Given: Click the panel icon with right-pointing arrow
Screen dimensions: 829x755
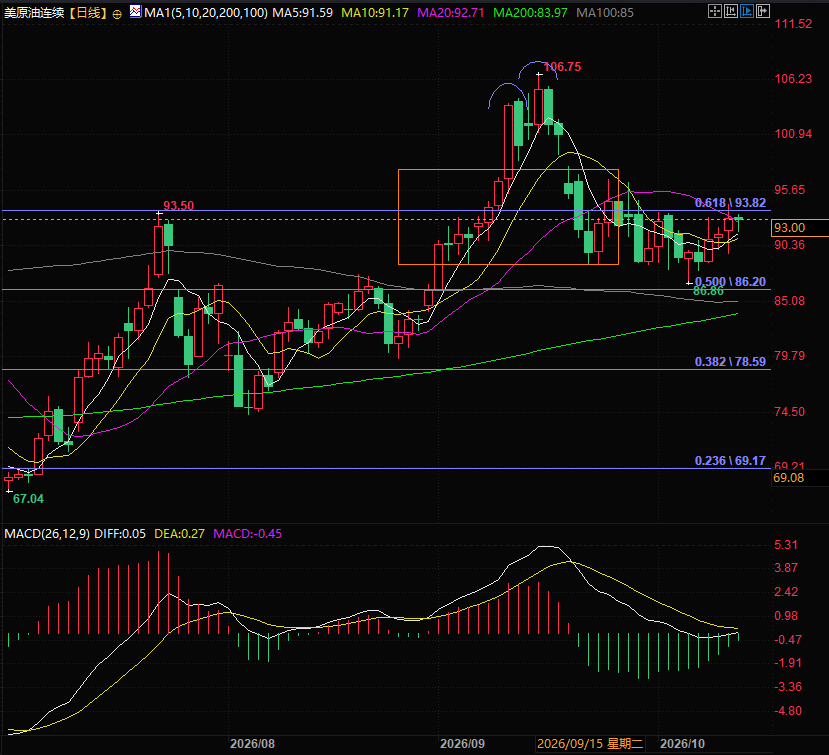Looking at the screenshot, I should click(x=763, y=11).
